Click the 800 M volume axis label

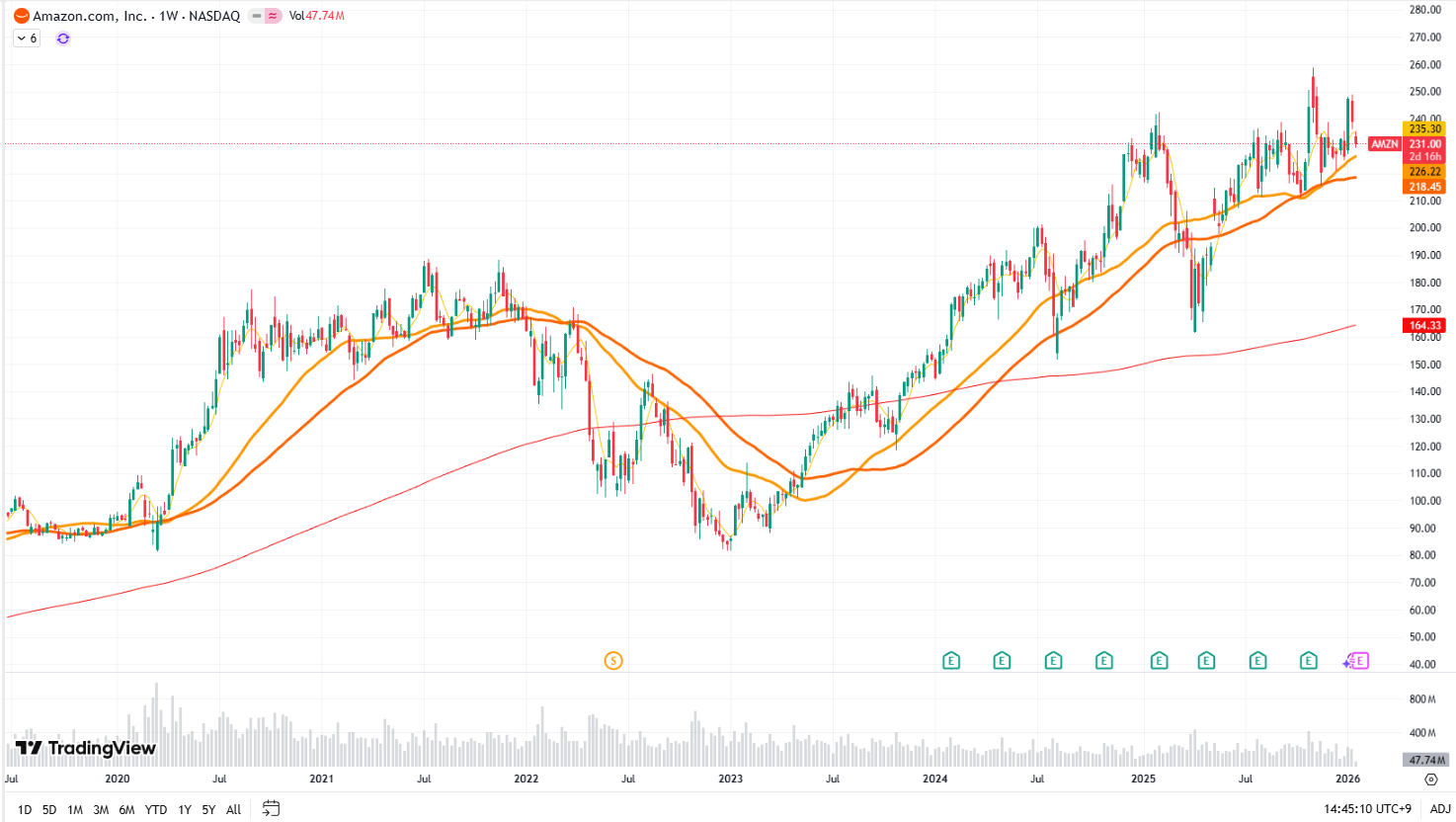click(1423, 699)
